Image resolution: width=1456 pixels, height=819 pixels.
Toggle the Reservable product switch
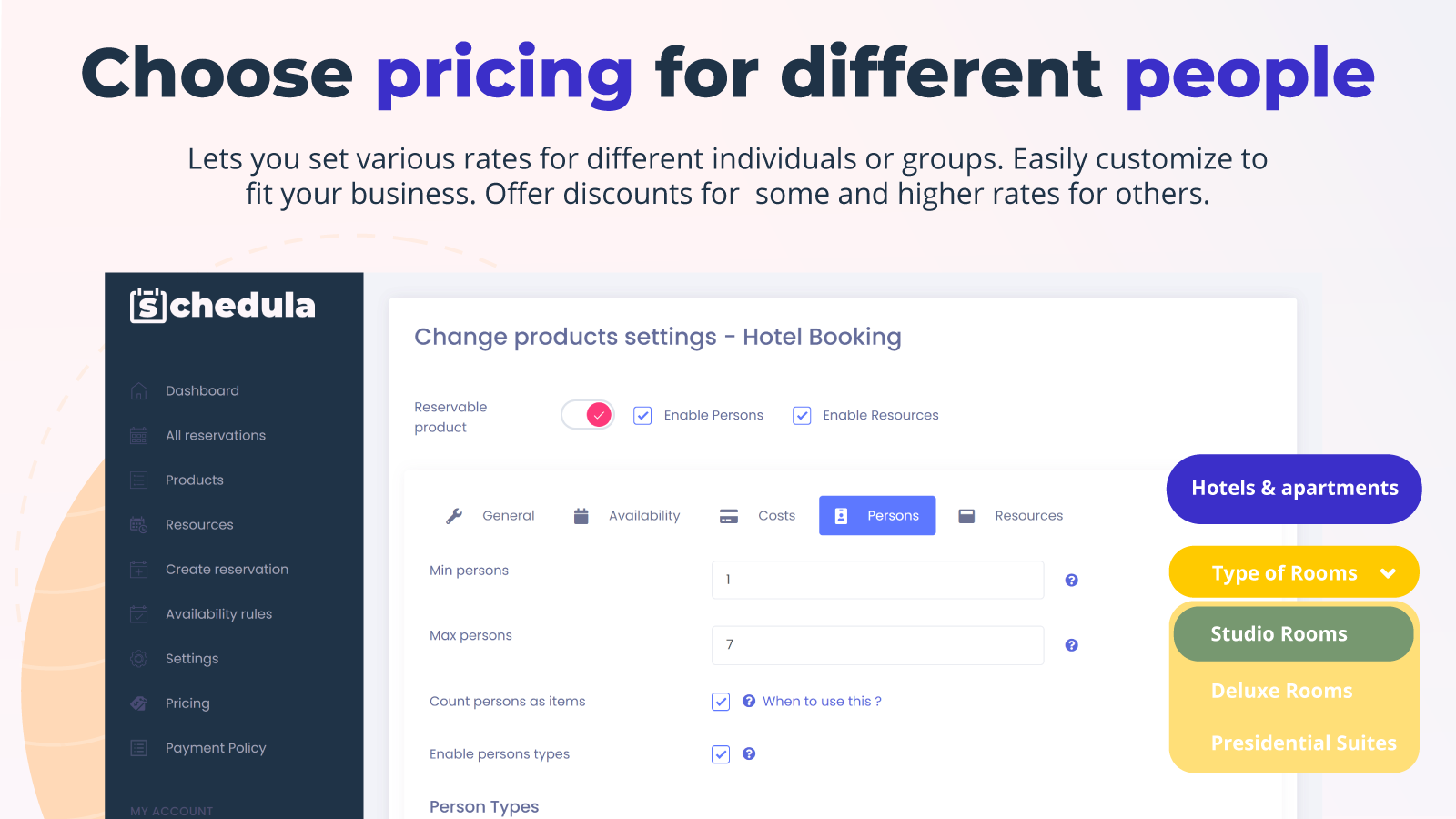[587, 414]
